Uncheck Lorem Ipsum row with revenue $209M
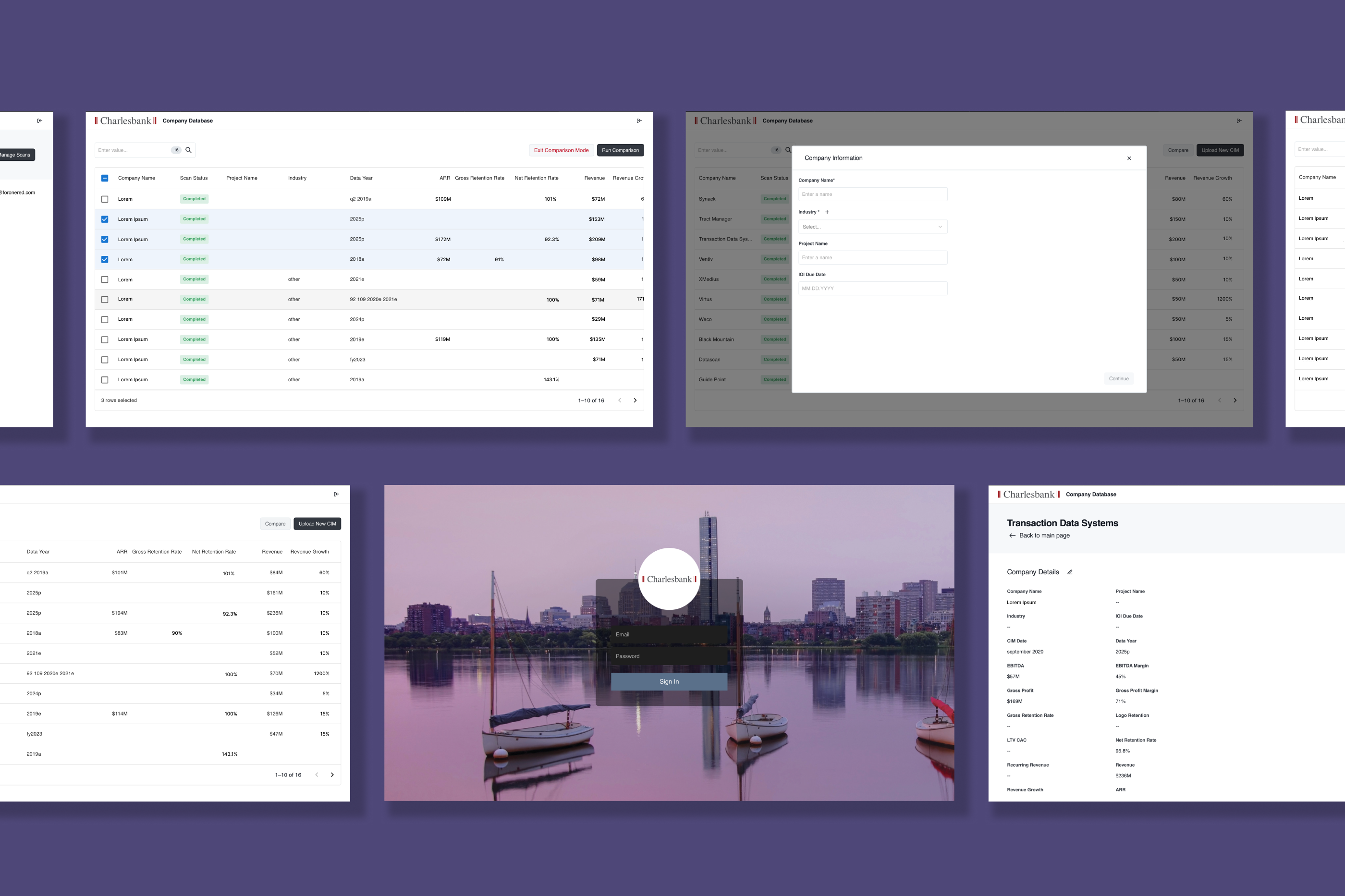The image size is (1345, 896). (x=105, y=240)
